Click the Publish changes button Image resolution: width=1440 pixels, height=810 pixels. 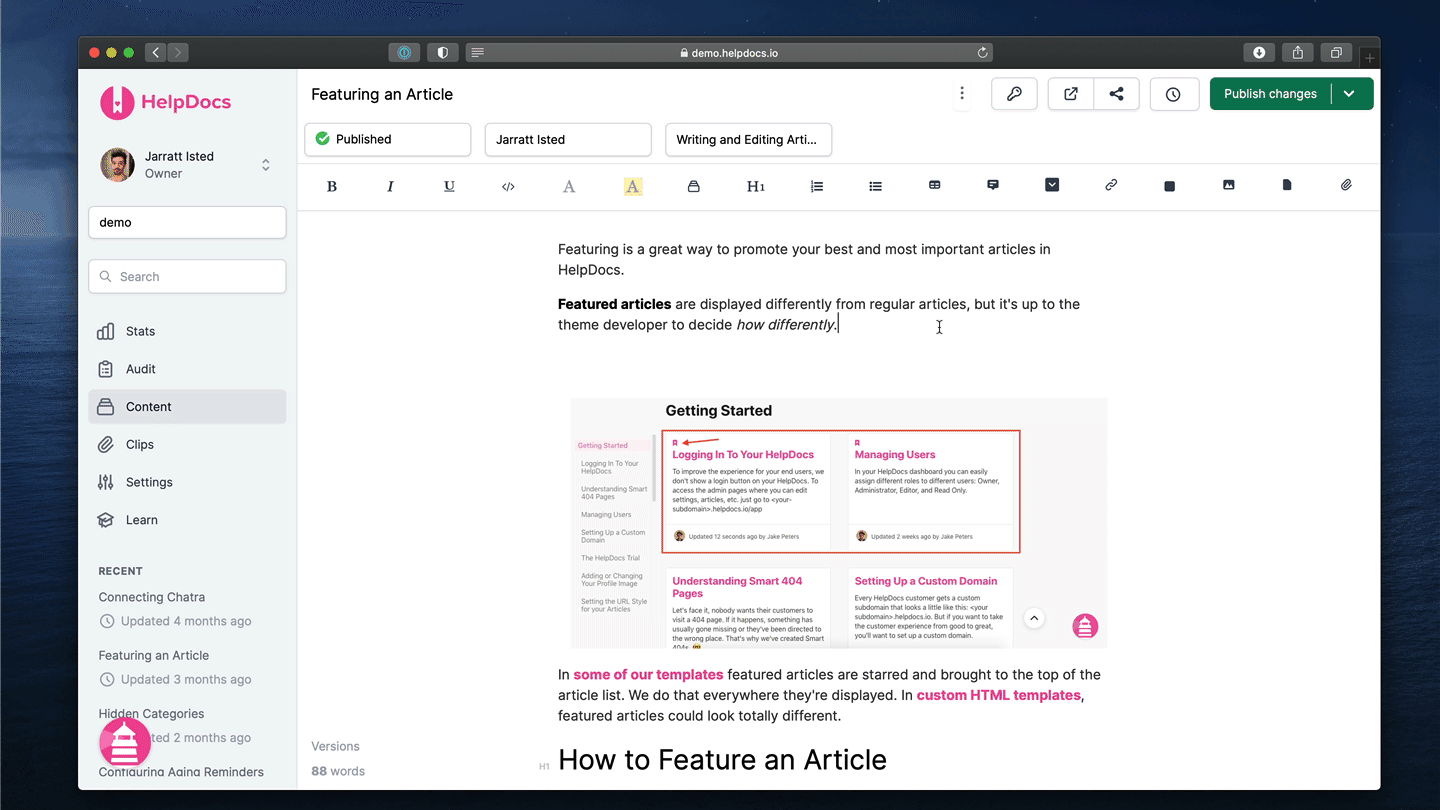1270,94
